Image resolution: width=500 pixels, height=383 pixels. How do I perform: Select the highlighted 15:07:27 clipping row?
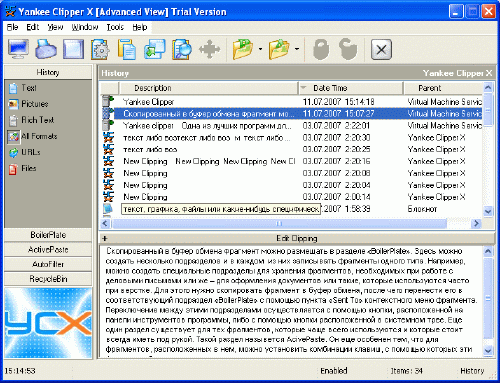click(292, 114)
